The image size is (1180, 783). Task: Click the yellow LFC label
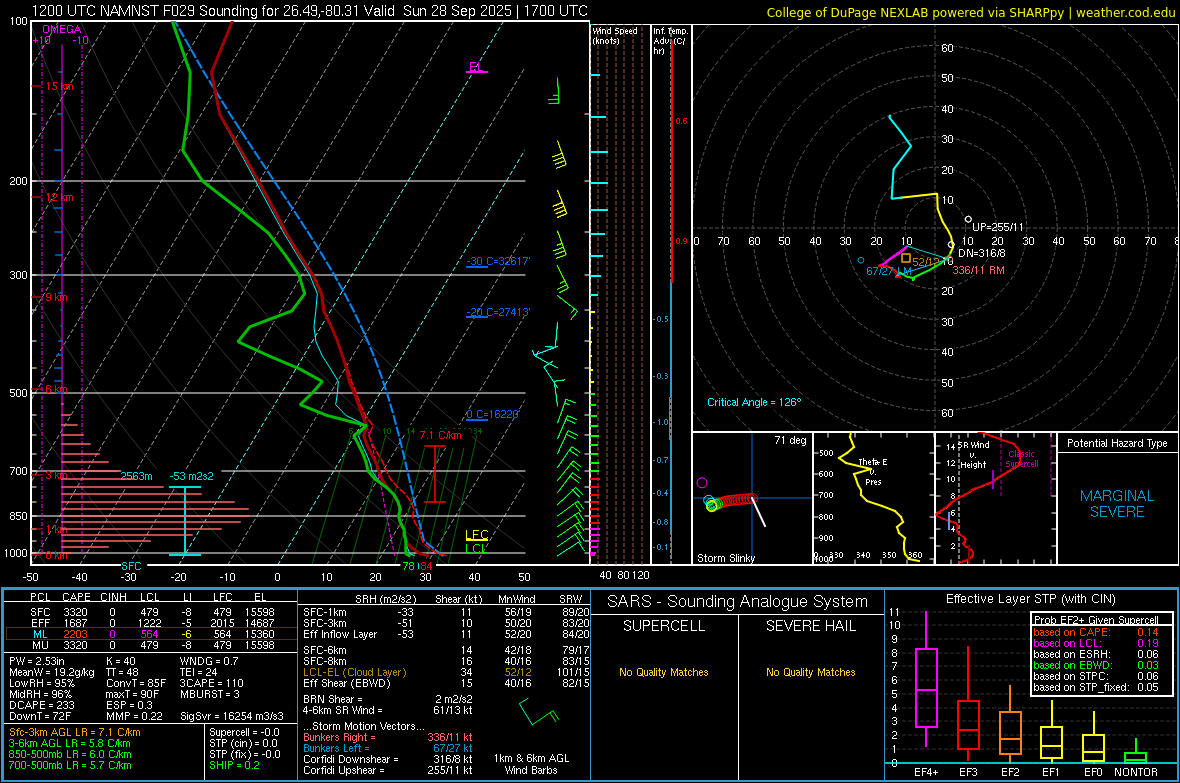pos(476,535)
